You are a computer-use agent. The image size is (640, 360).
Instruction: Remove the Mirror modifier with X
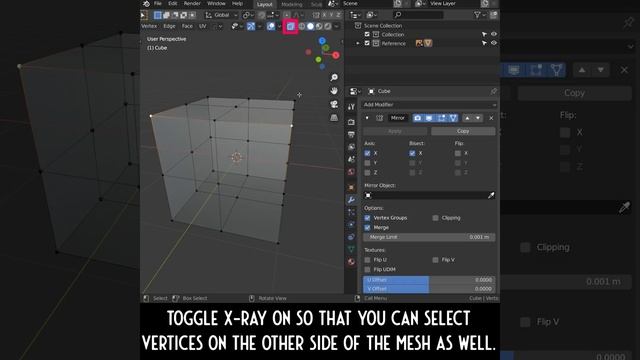pos(491,118)
